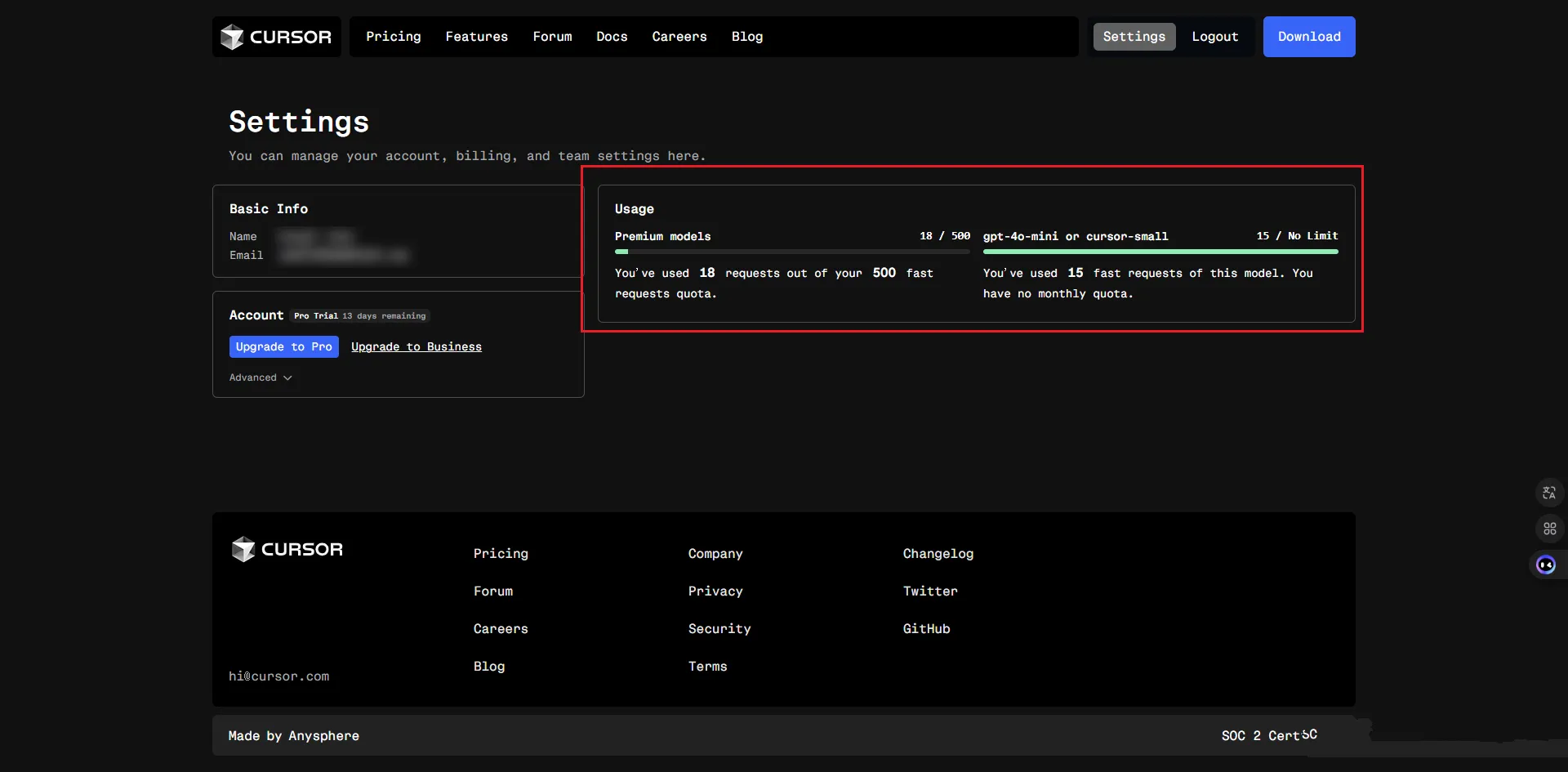
Task: Click the Pro Trial days remaining badge
Action: 360,316
